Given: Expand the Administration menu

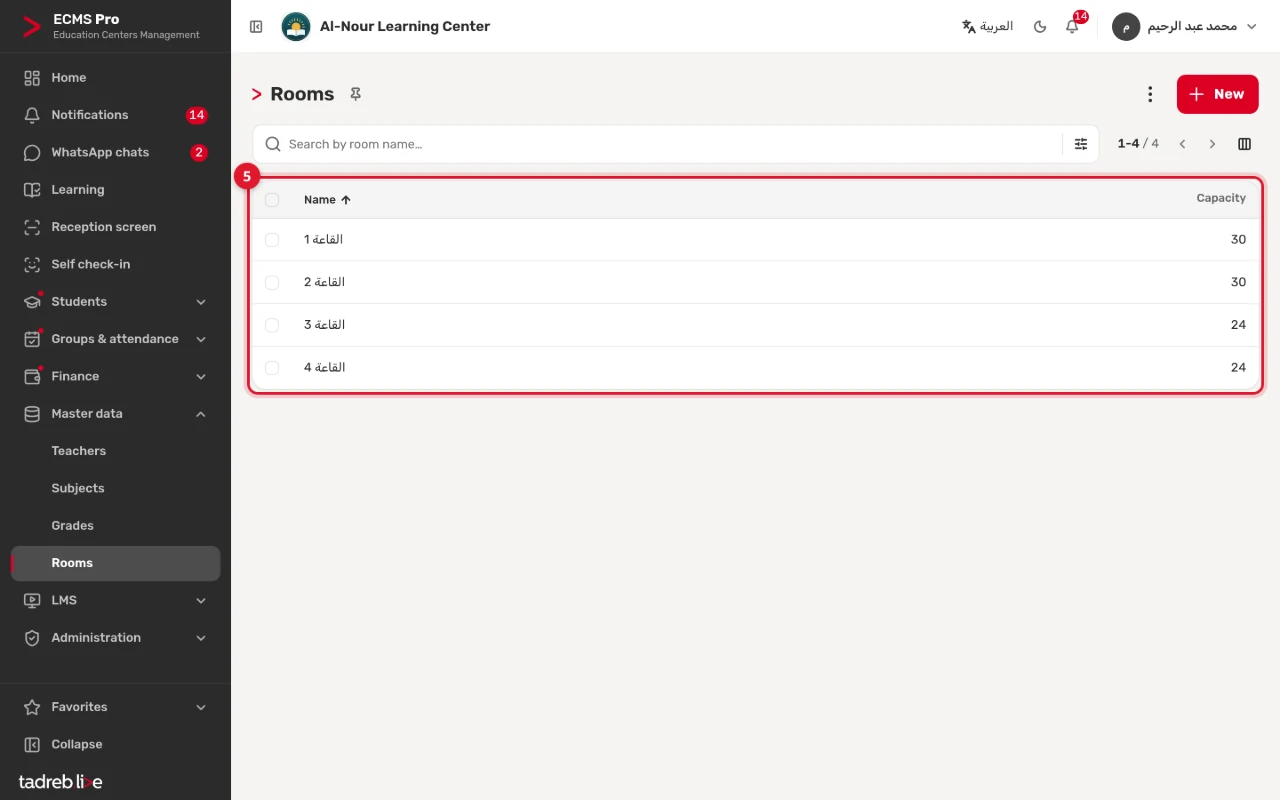Looking at the screenshot, I should tap(116, 638).
